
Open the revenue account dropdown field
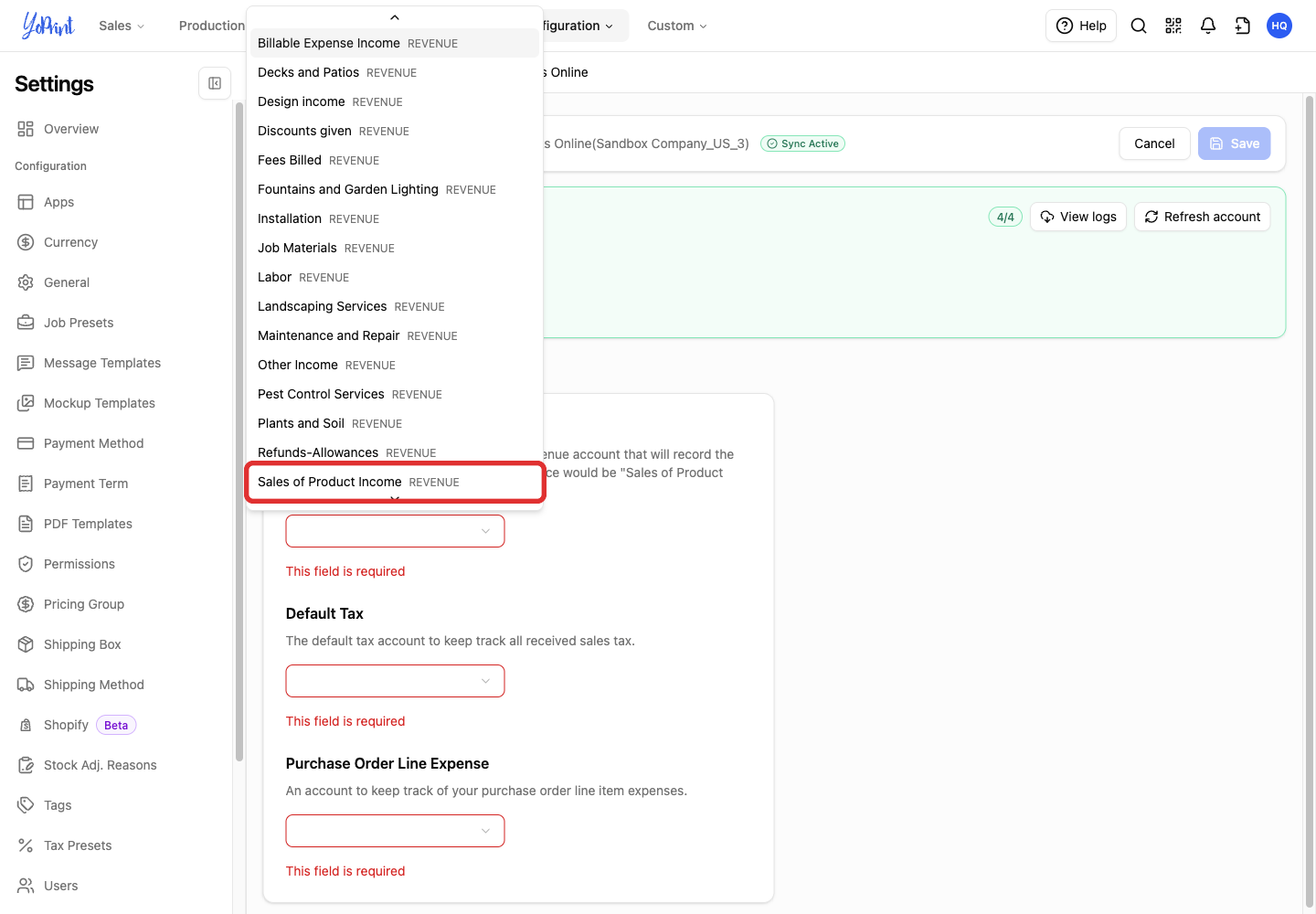click(x=395, y=531)
